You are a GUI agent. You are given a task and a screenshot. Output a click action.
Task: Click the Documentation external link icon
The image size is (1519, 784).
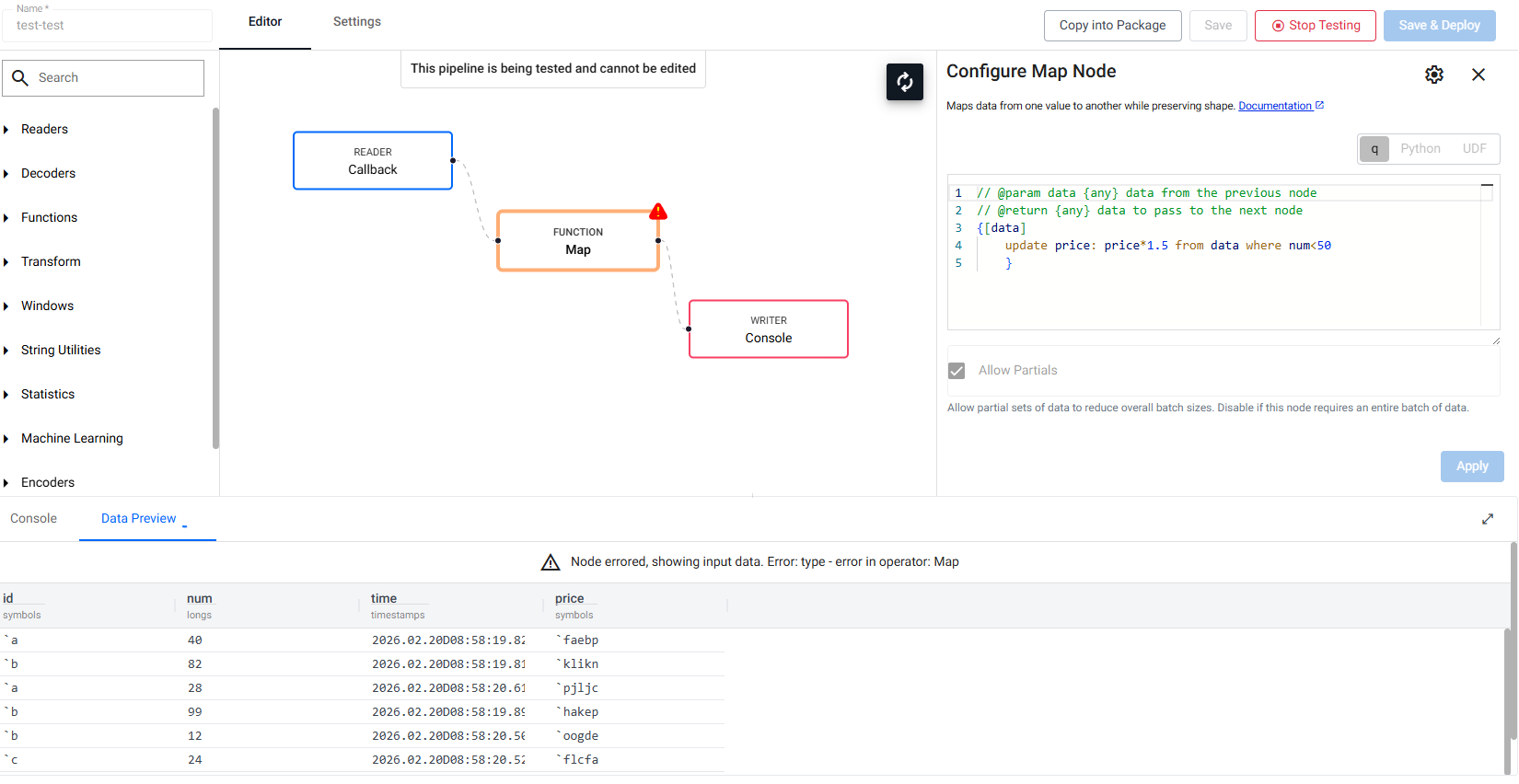pos(1319,105)
